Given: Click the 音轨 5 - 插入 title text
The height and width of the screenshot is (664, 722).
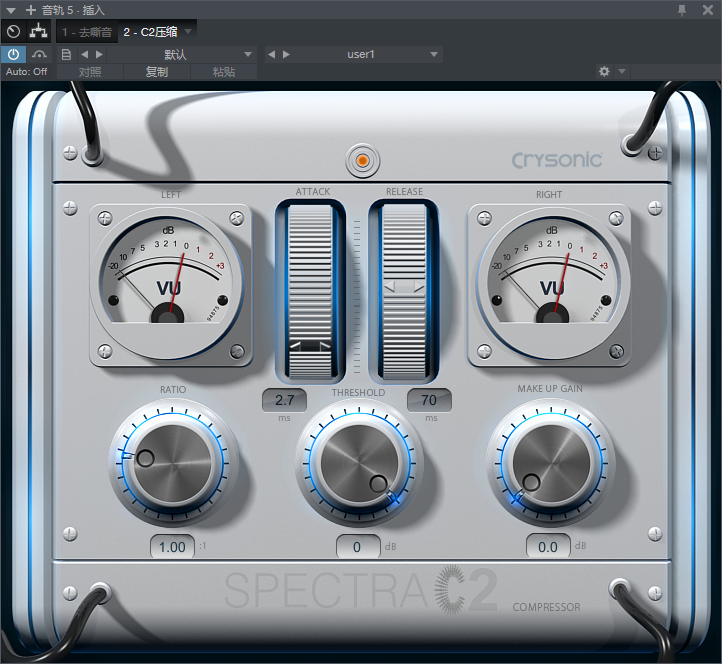Looking at the screenshot, I should point(73,10).
